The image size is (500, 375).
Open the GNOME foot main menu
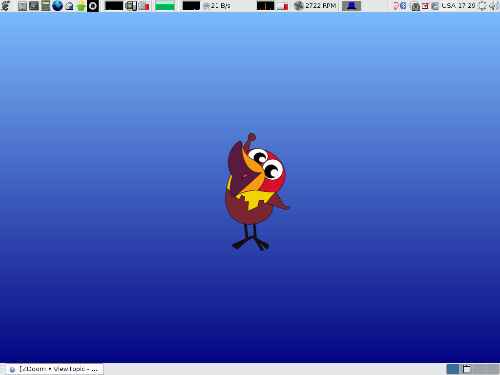coord(6,6)
